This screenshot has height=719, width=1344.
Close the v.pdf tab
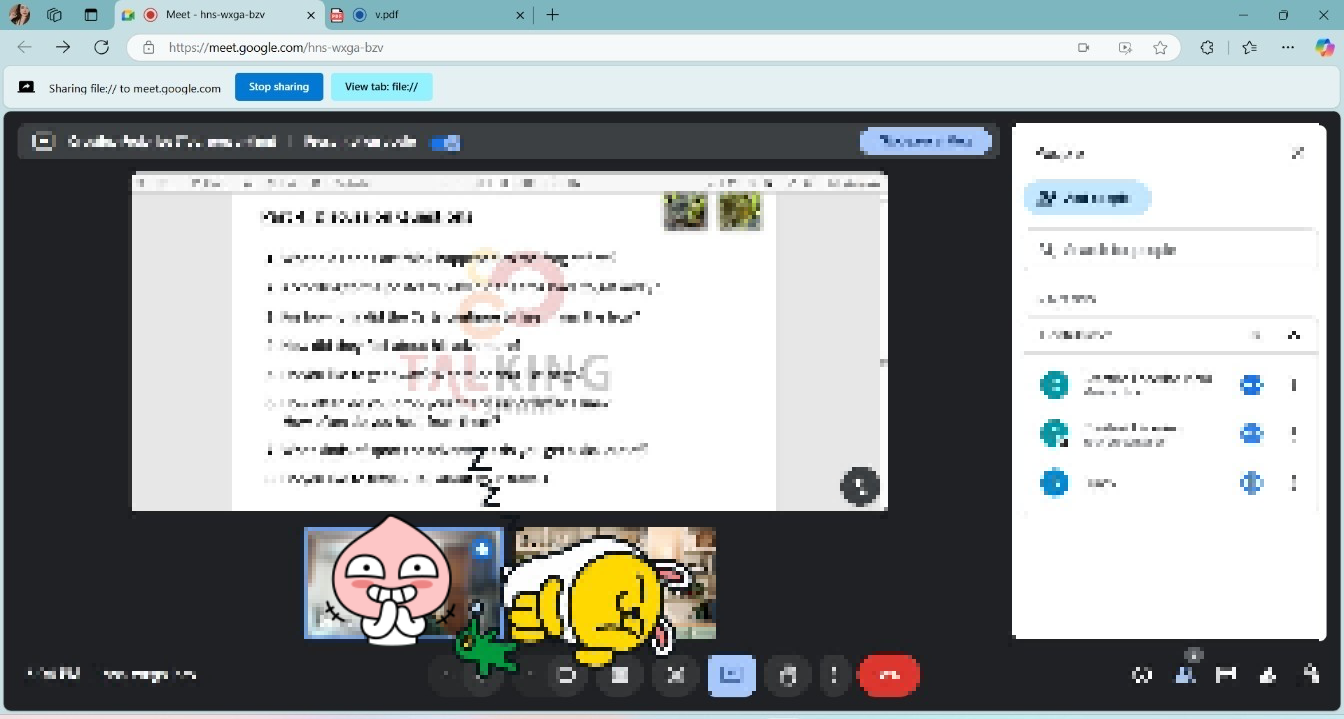[519, 15]
